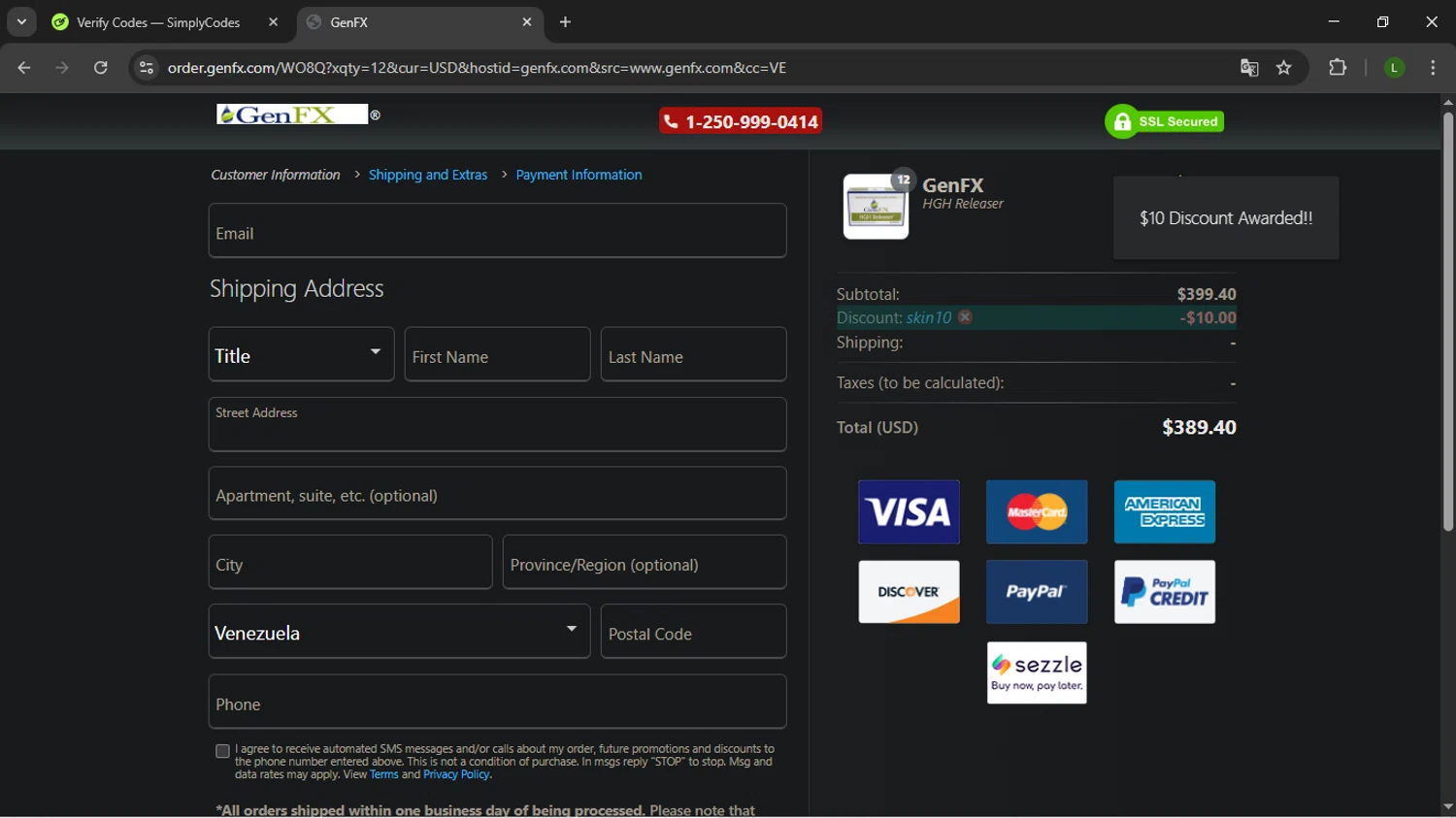Viewport: 1456px width, 818px height.
Task: Click the Taxes (to be calculated) label
Action: pos(920,382)
